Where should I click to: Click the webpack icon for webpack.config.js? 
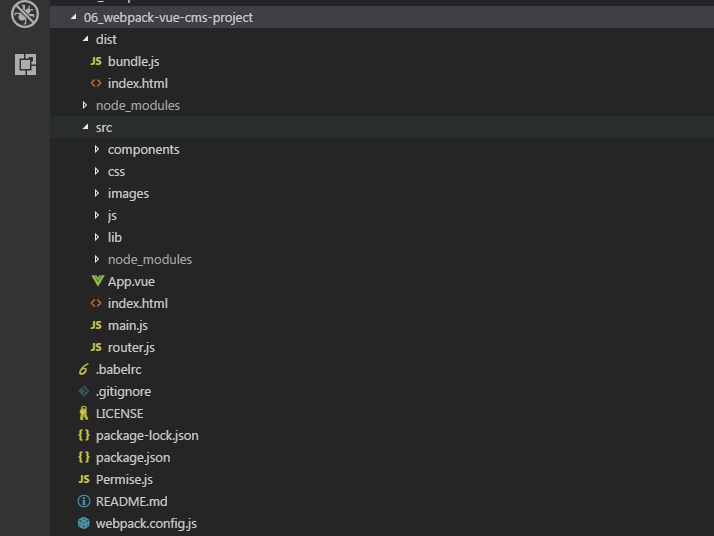coord(84,523)
